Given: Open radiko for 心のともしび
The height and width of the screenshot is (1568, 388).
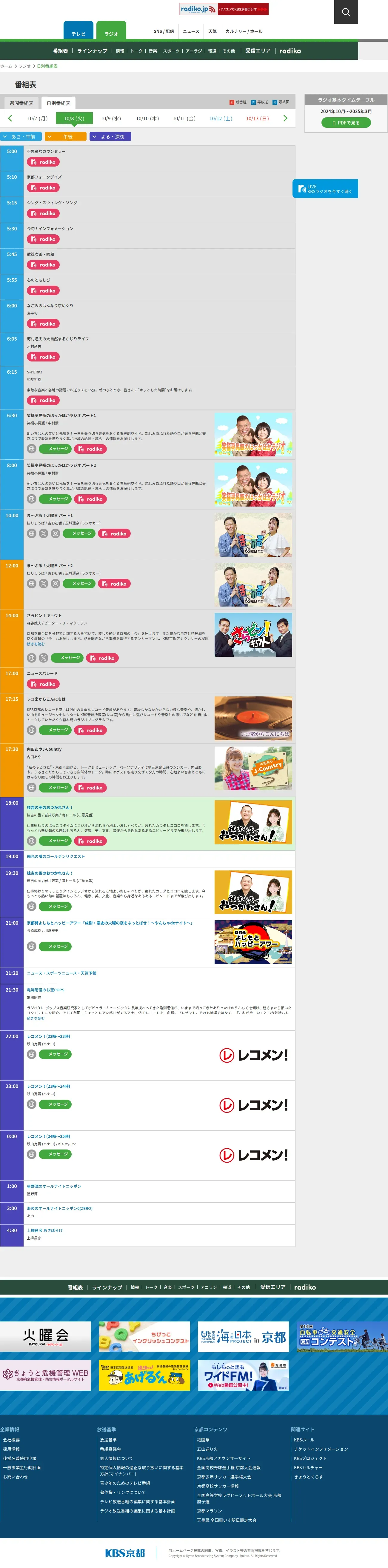Looking at the screenshot, I should [x=43, y=290].
